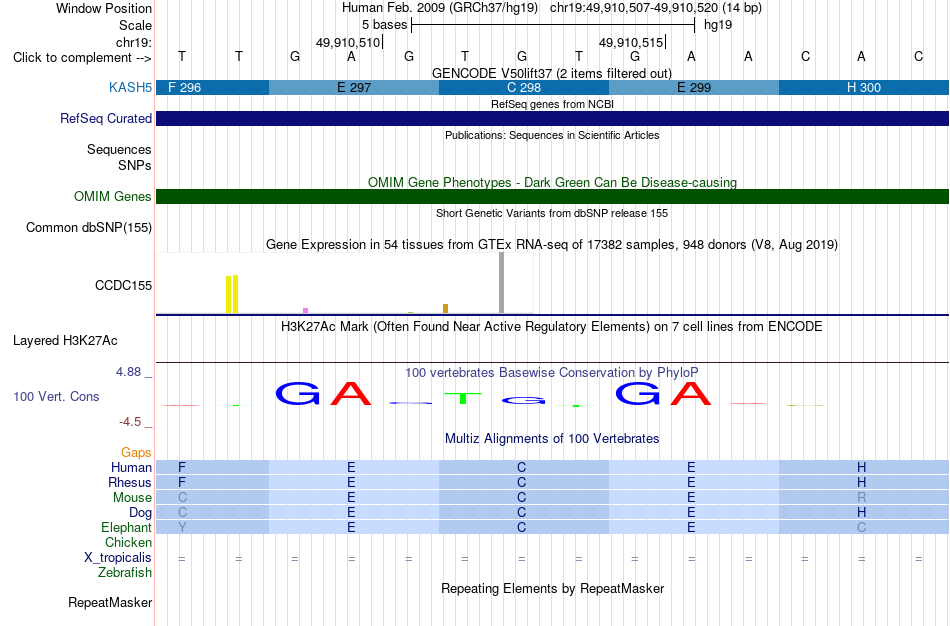Click the Window Position label
The height and width of the screenshot is (626, 950).
pos(104,8)
